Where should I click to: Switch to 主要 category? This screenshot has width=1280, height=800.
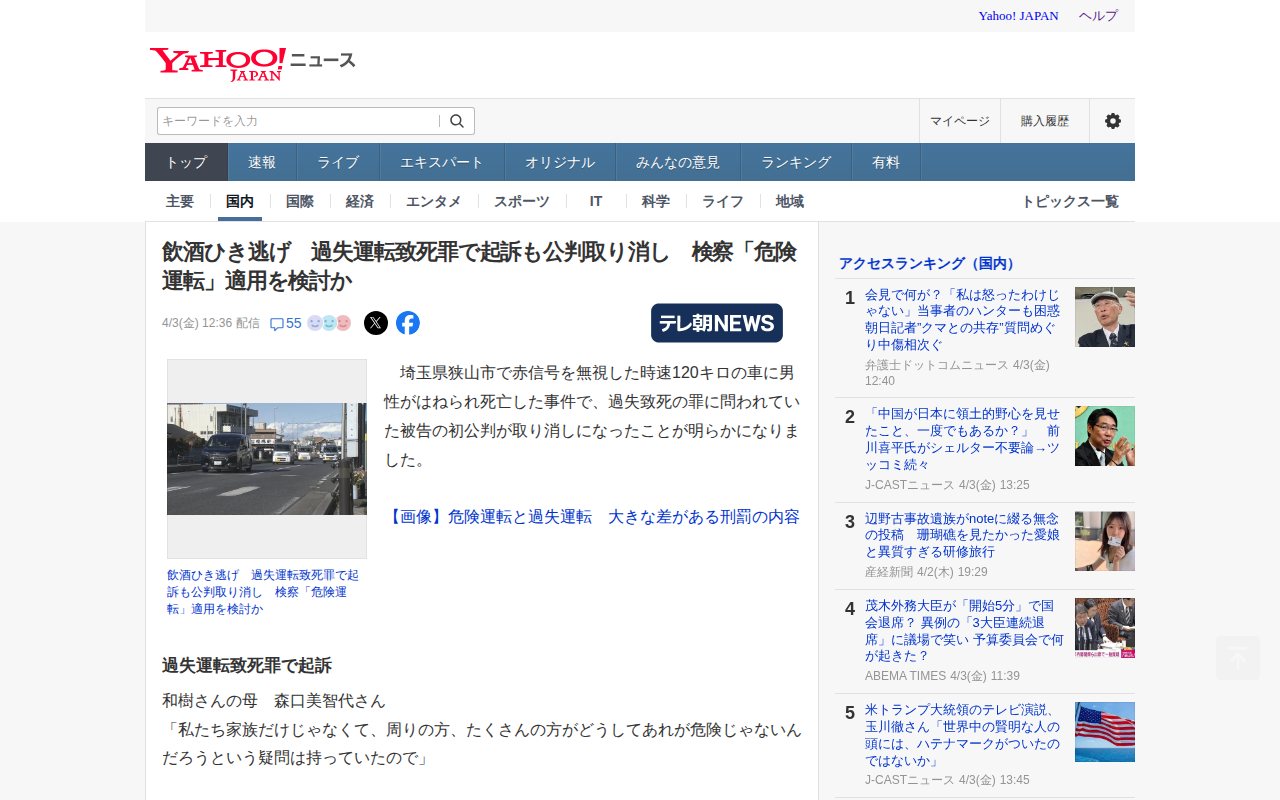[x=180, y=201]
